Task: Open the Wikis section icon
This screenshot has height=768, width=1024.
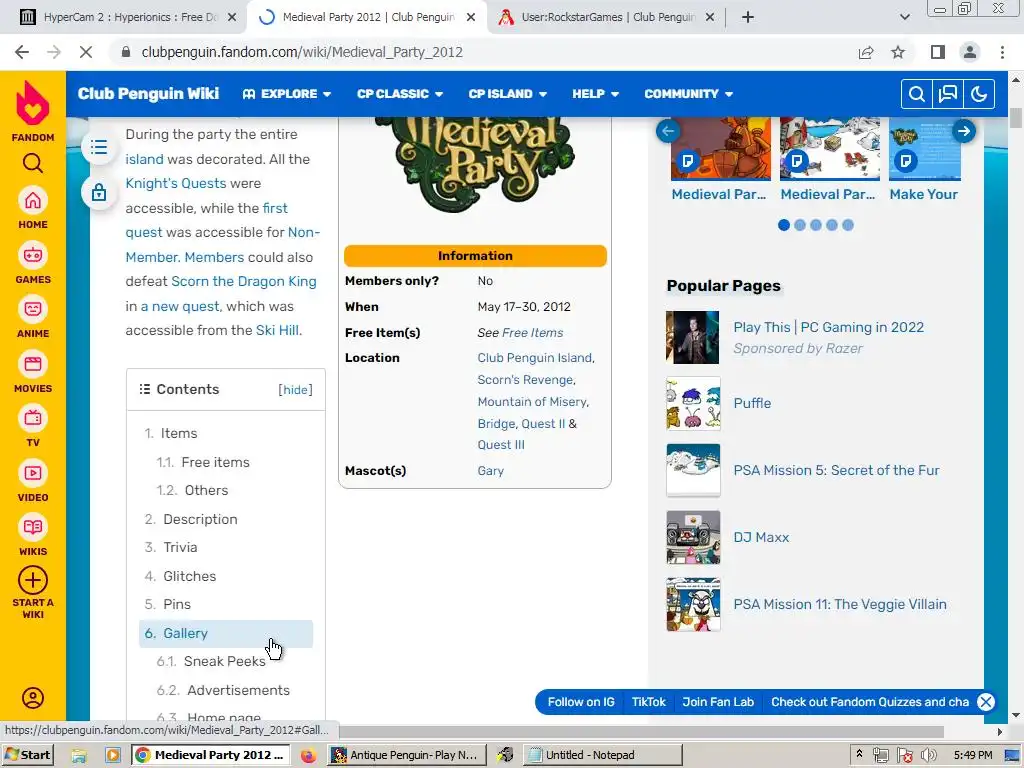Action: point(33,527)
